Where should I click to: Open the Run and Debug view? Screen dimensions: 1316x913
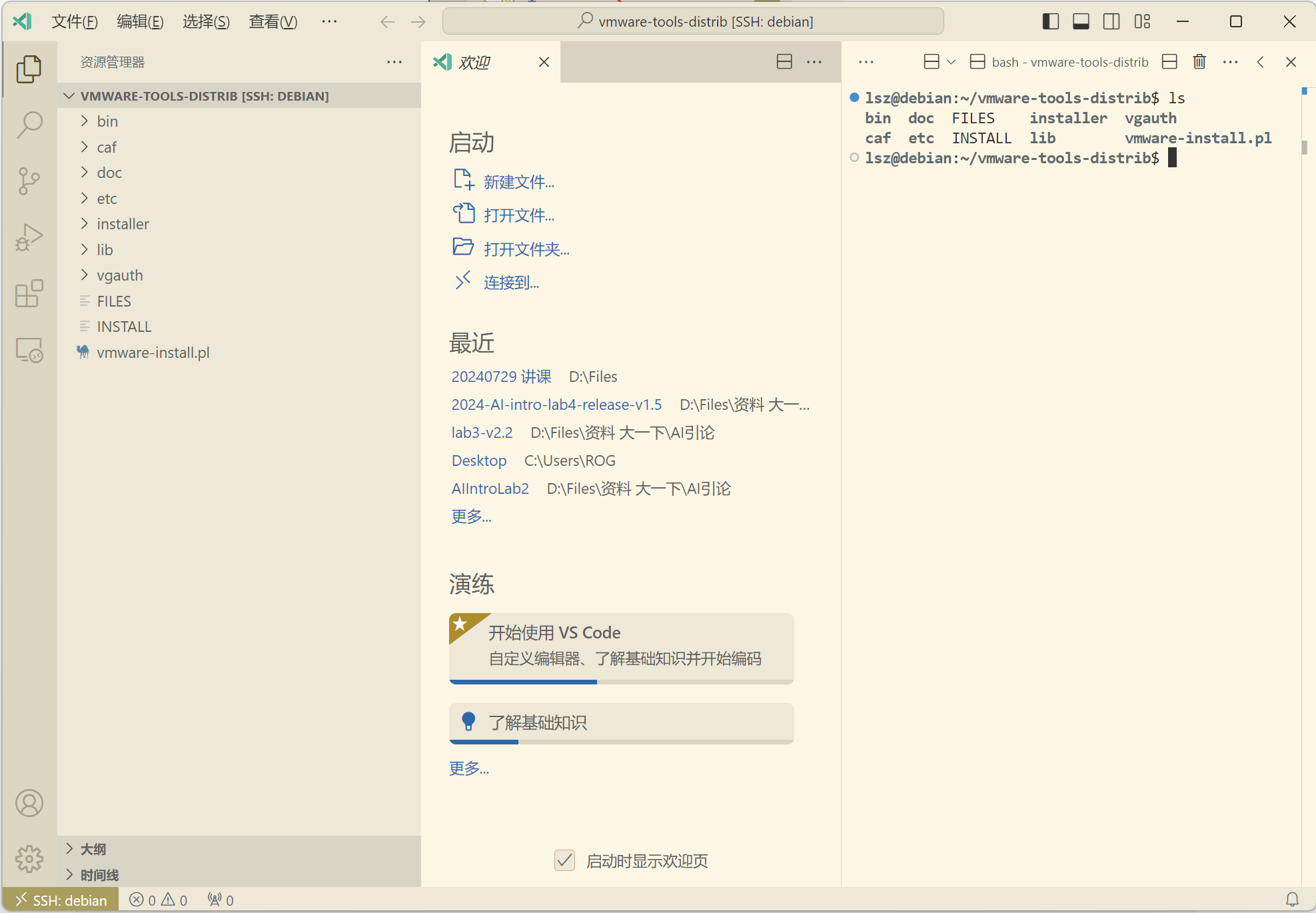pos(29,237)
